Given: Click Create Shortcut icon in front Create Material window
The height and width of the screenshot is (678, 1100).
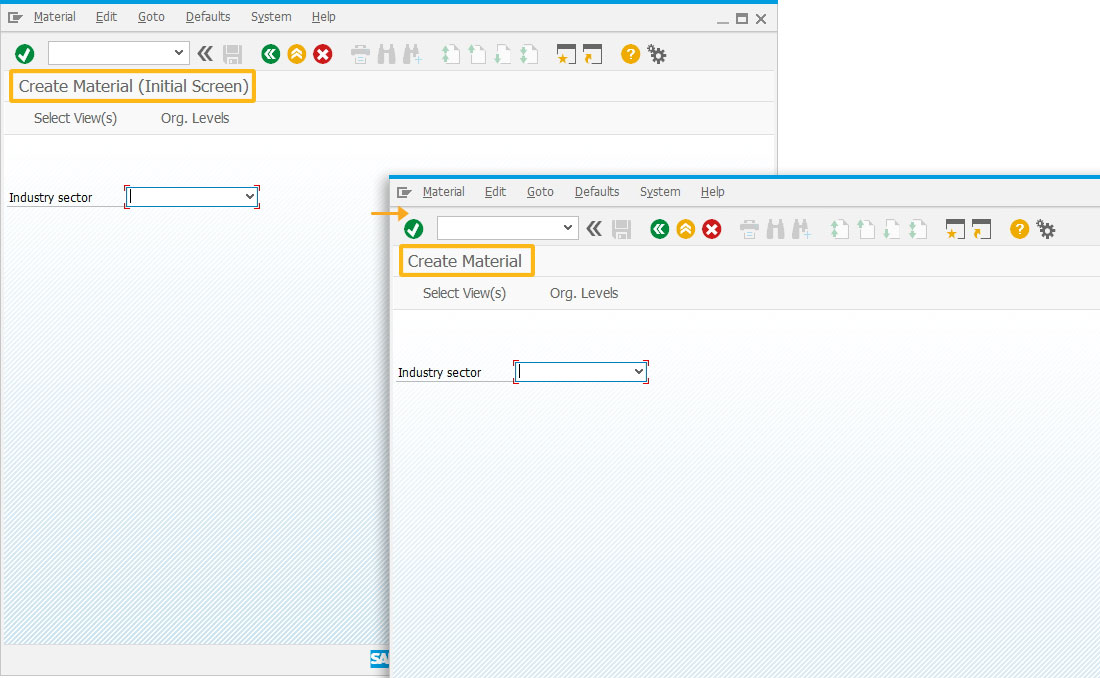Looking at the screenshot, I should (981, 229).
